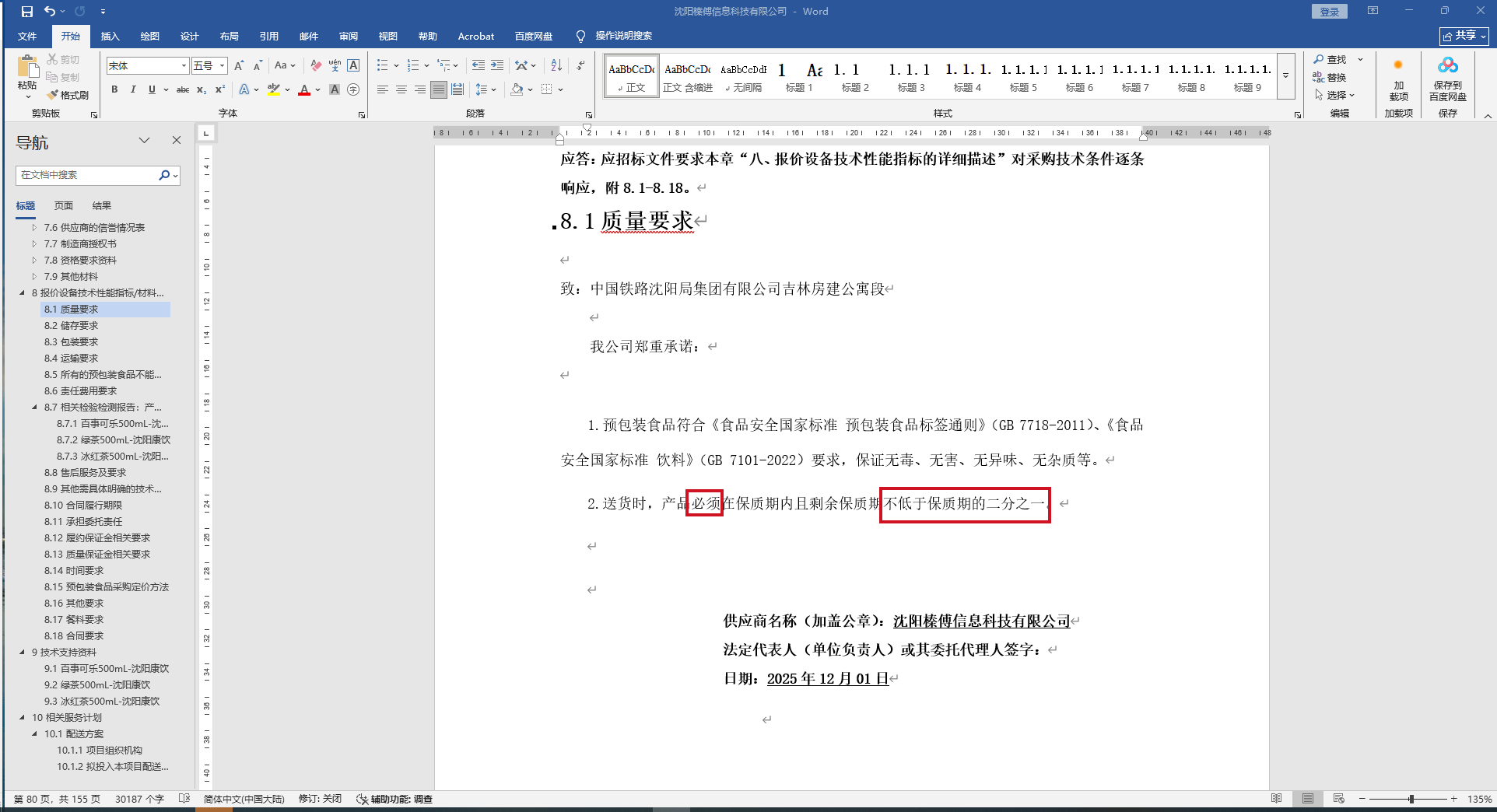The image size is (1497, 812).
Task: Switch to the 布局 ribbon tab
Action: pyautogui.click(x=230, y=37)
